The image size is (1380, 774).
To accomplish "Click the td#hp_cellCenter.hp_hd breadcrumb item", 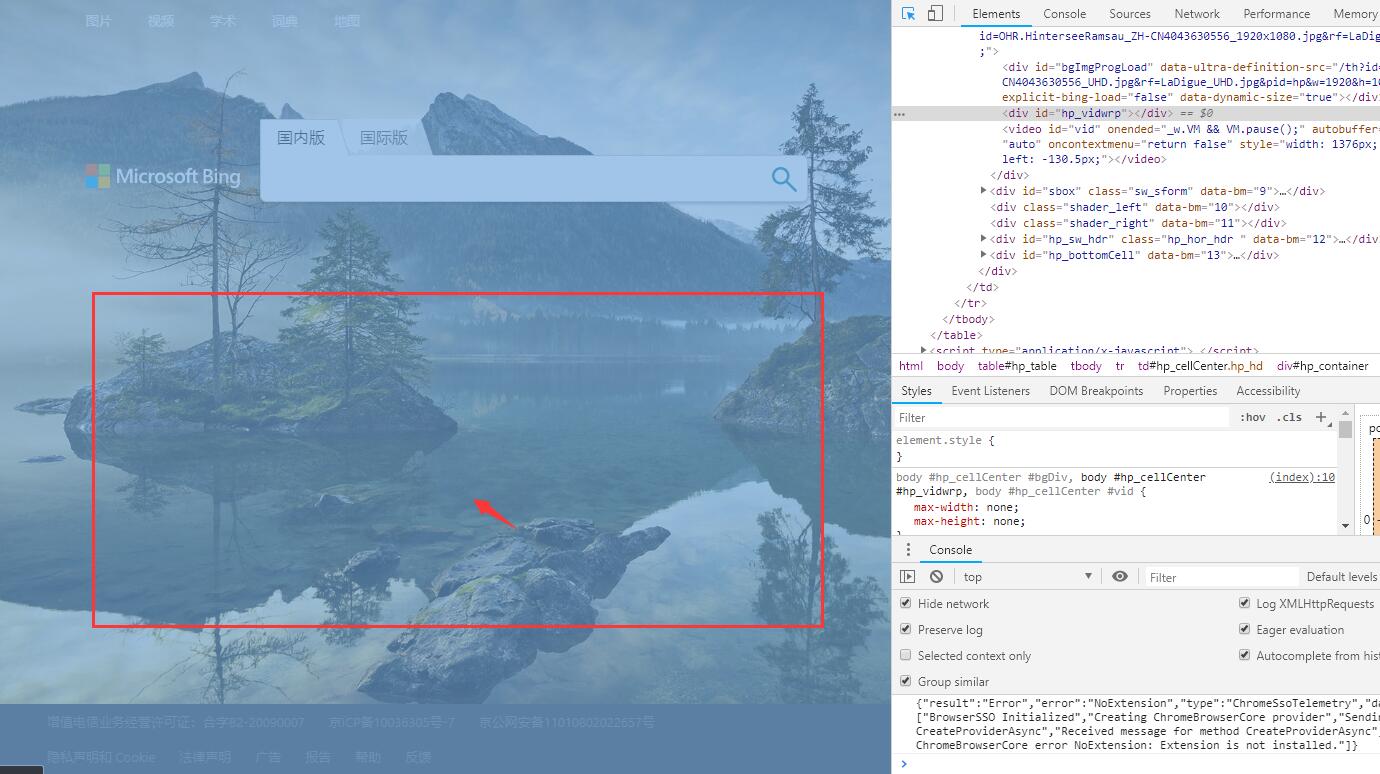I will tap(1200, 366).
